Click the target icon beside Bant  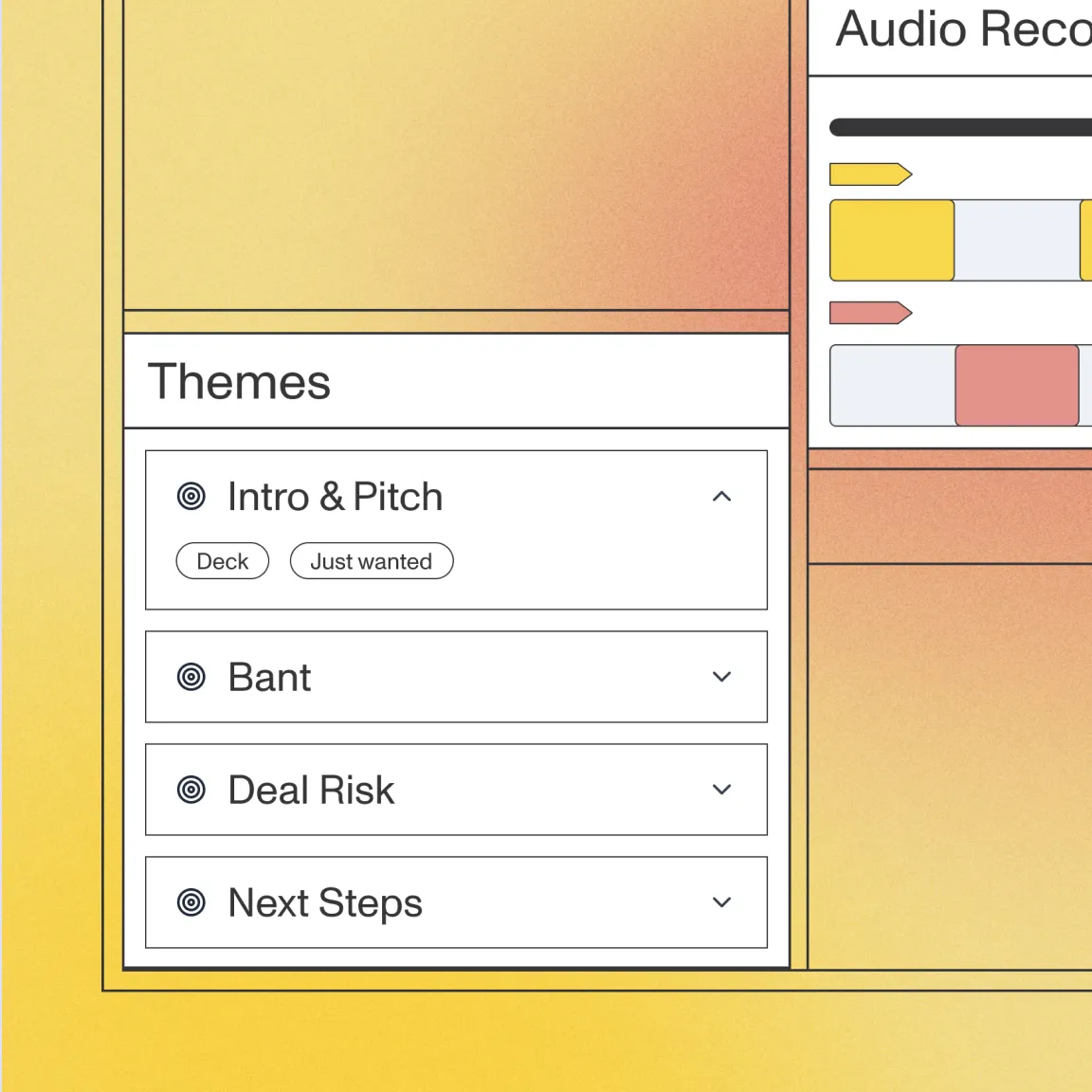point(191,677)
